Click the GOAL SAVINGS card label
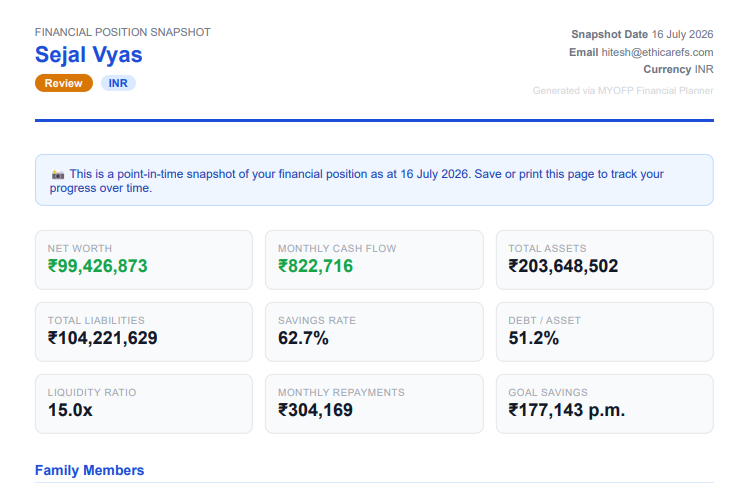751x483 pixels. point(548,392)
